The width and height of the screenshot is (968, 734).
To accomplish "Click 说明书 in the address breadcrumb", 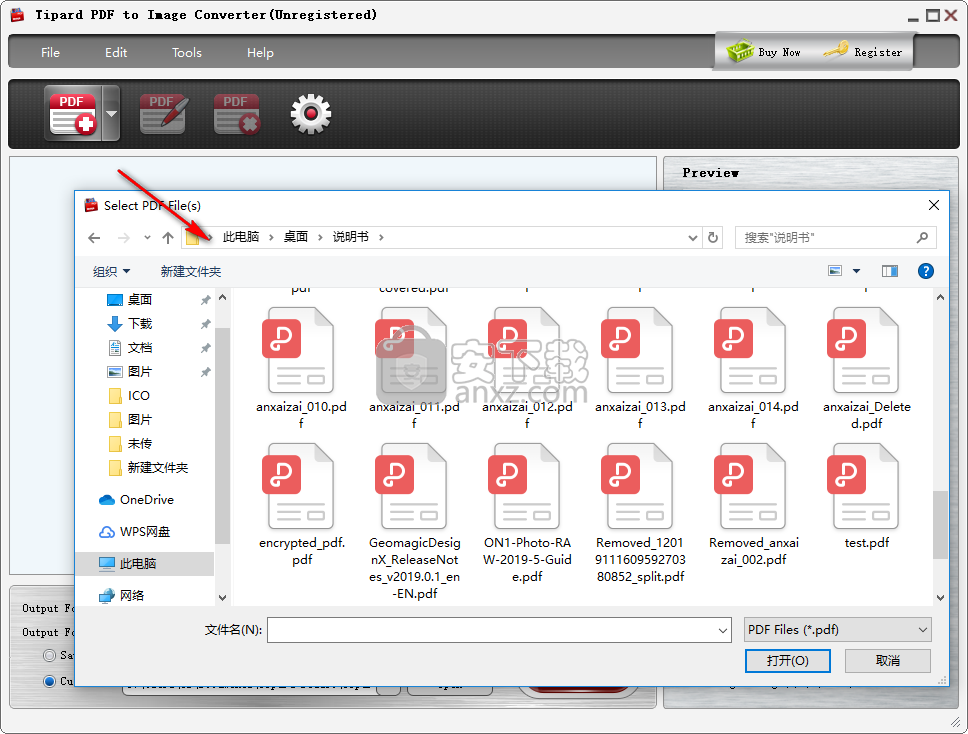I will [x=350, y=237].
